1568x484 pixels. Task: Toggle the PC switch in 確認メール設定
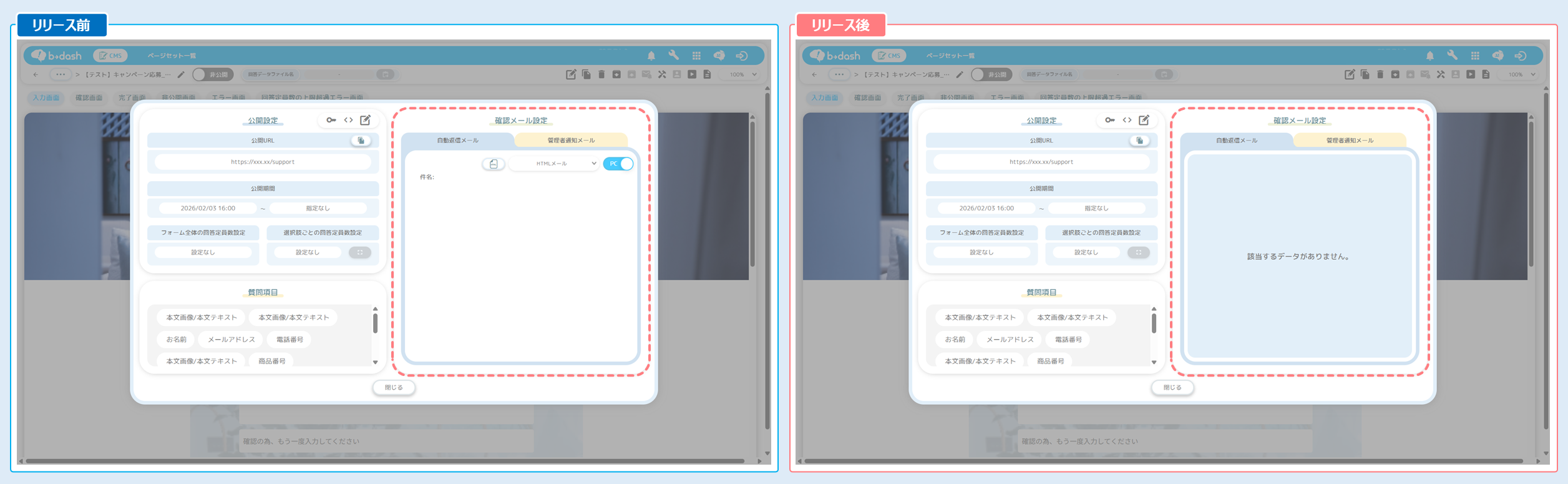point(618,164)
